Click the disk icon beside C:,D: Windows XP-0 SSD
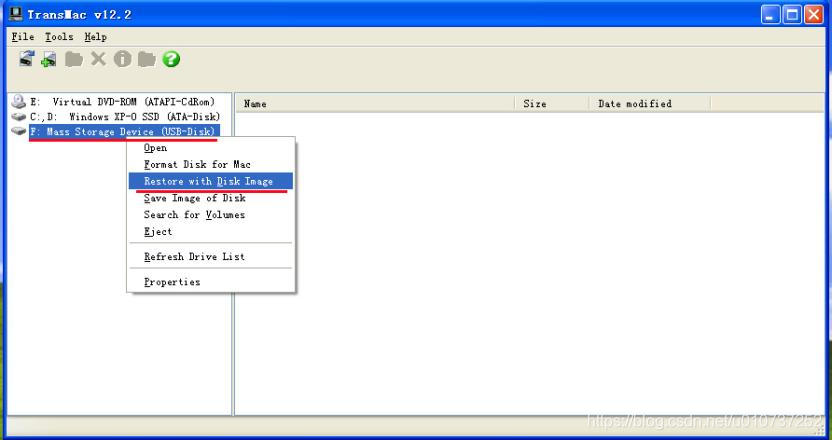 (x=19, y=116)
